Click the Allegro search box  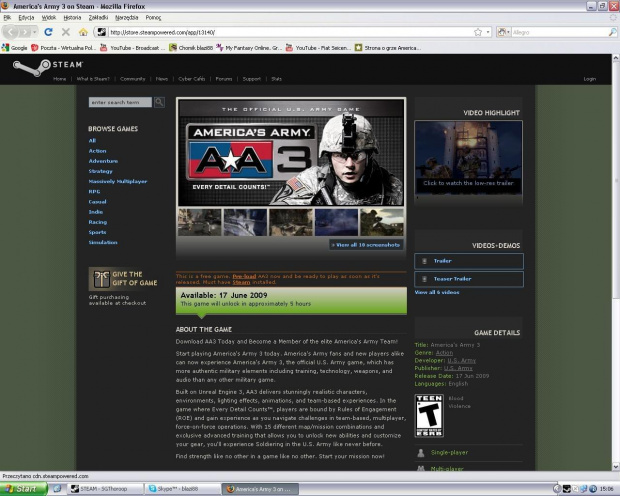pos(559,32)
